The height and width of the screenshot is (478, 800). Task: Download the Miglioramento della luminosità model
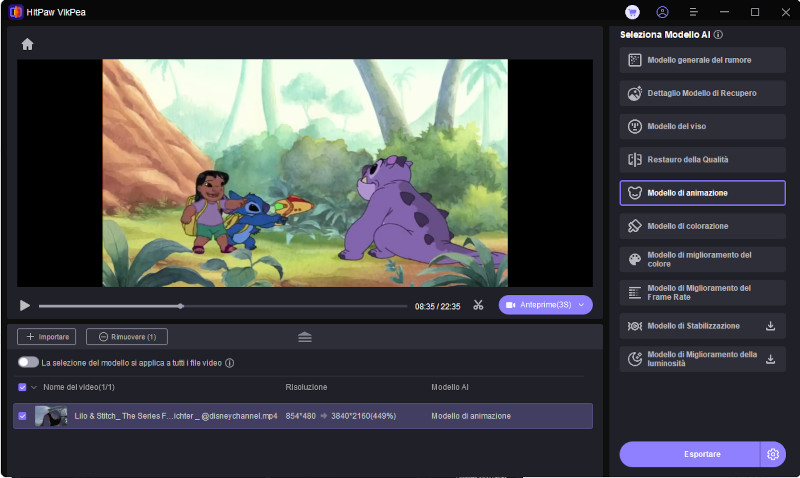click(770, 359)
